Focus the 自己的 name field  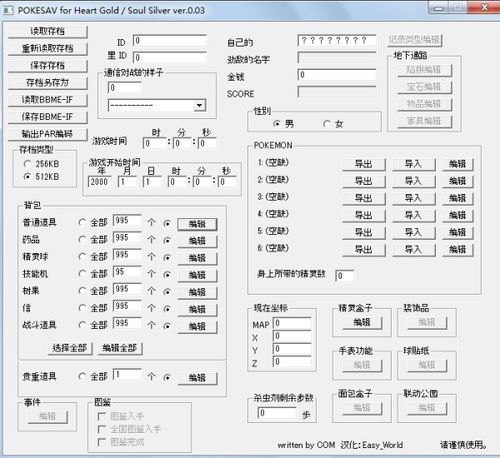click(337, 41)
